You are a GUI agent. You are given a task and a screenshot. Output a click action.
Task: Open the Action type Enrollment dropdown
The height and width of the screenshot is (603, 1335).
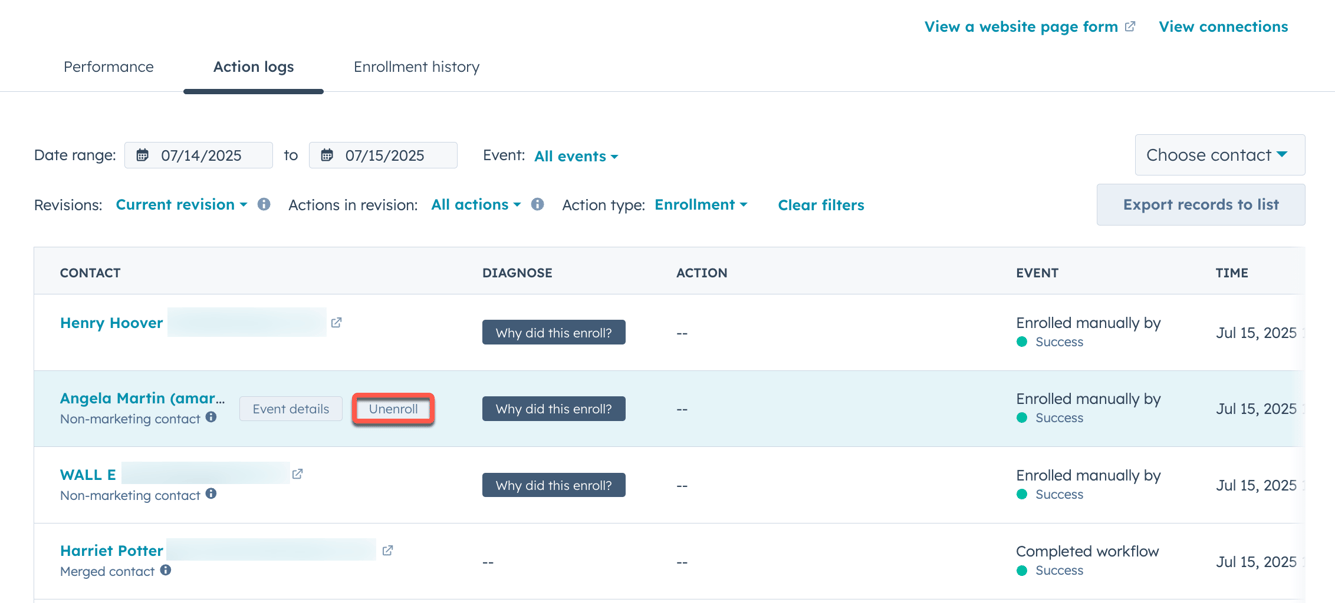point(701,204)
